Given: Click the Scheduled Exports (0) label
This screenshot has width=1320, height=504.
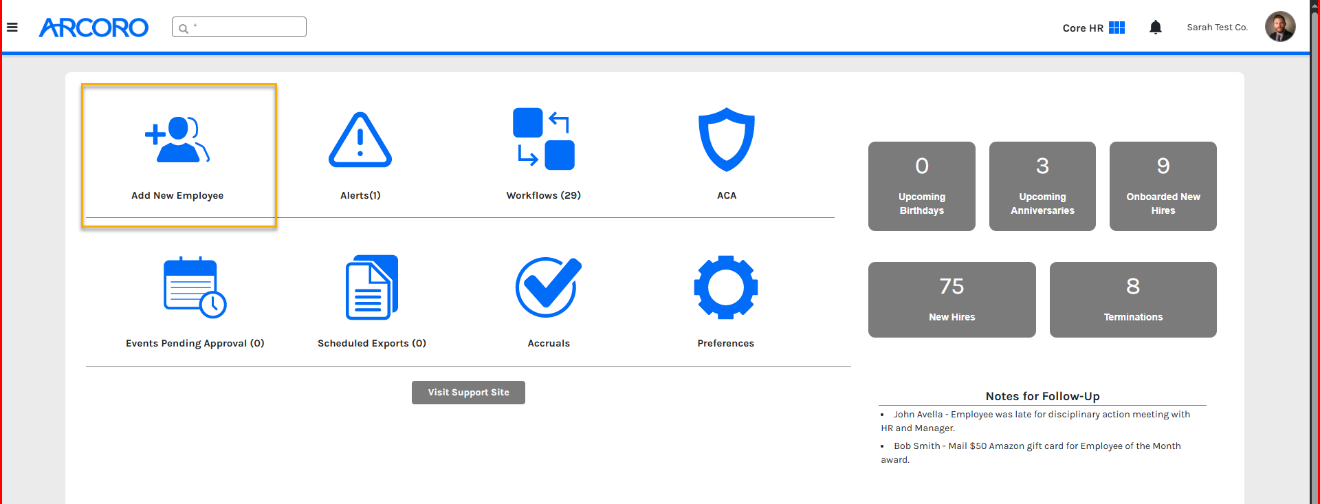Looking at the screenshot, I should pyautogui.click(x=372, y=343).
